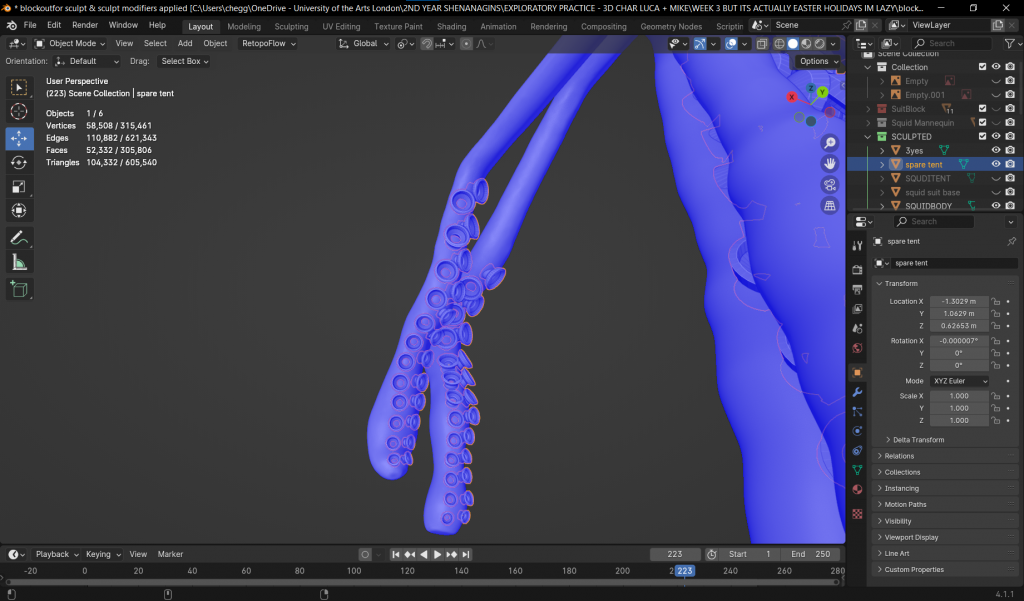Show the SQUDITENT object in viewport

tap(996, 178)
